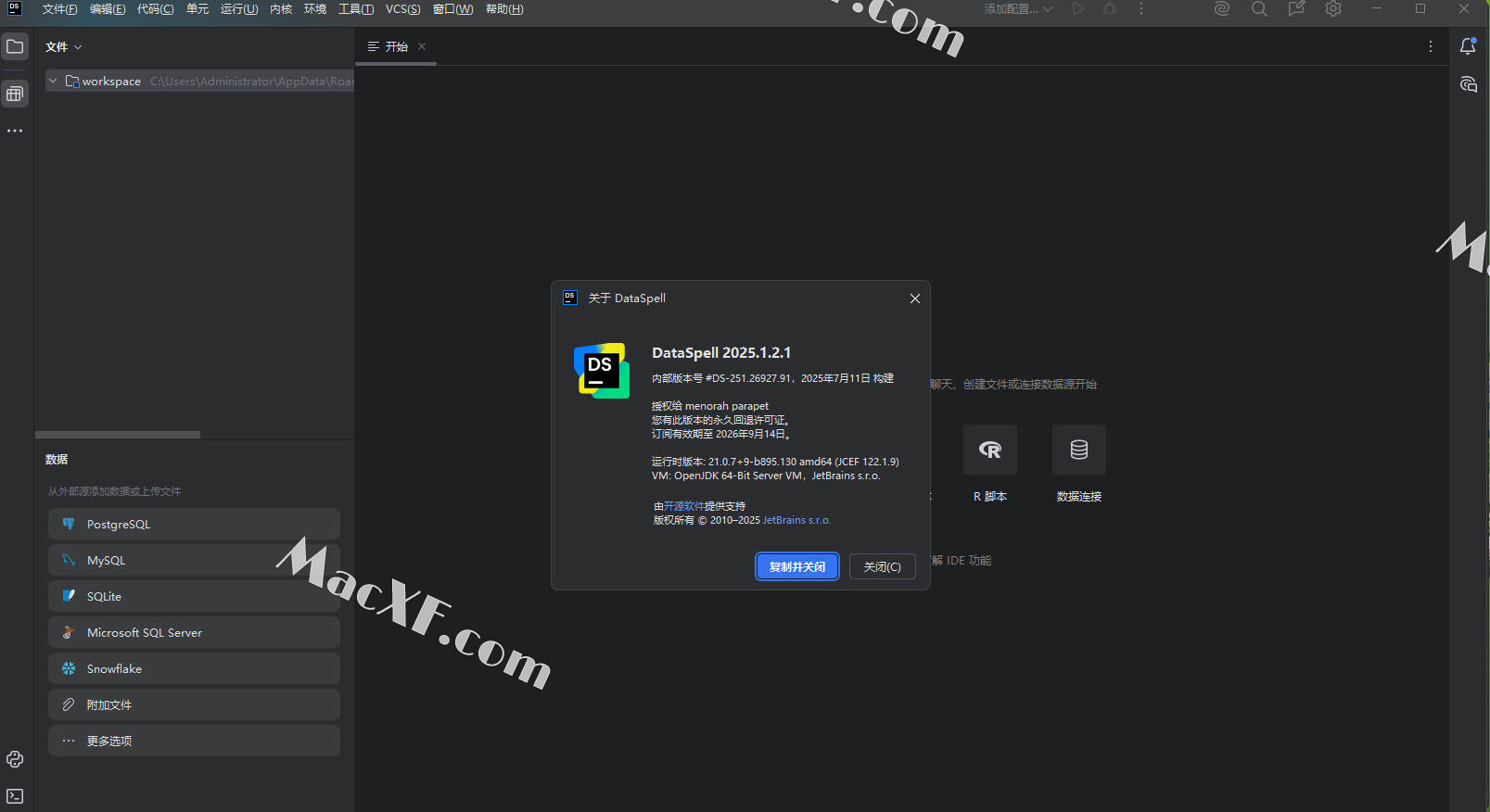Click the data connection database icon tile
The width and height of the screenshot is (1490, 812).
coord(1079,450)
